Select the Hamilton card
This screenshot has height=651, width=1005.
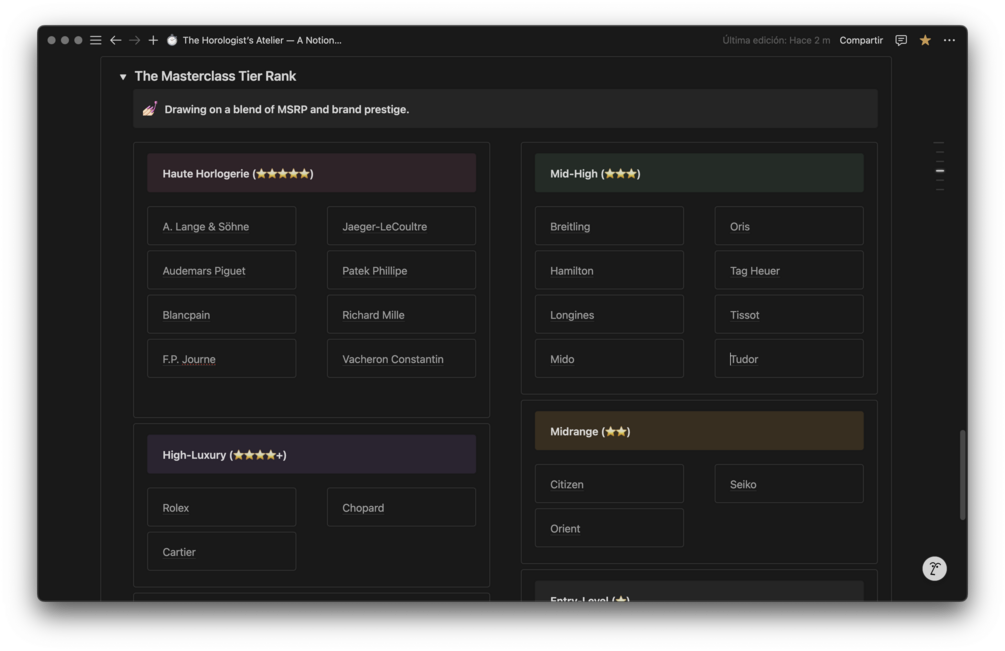610,270
